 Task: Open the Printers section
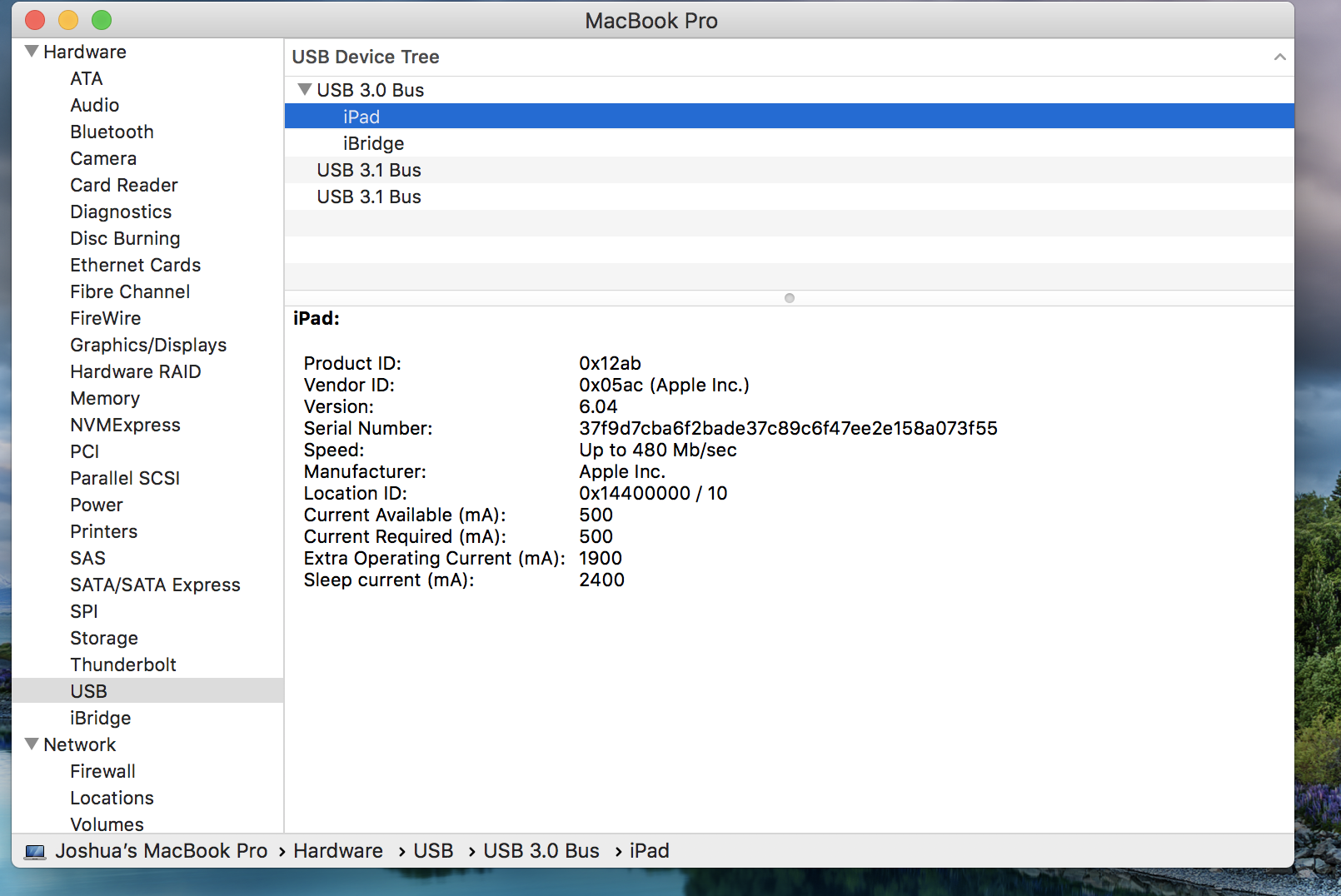coord(104,531)
